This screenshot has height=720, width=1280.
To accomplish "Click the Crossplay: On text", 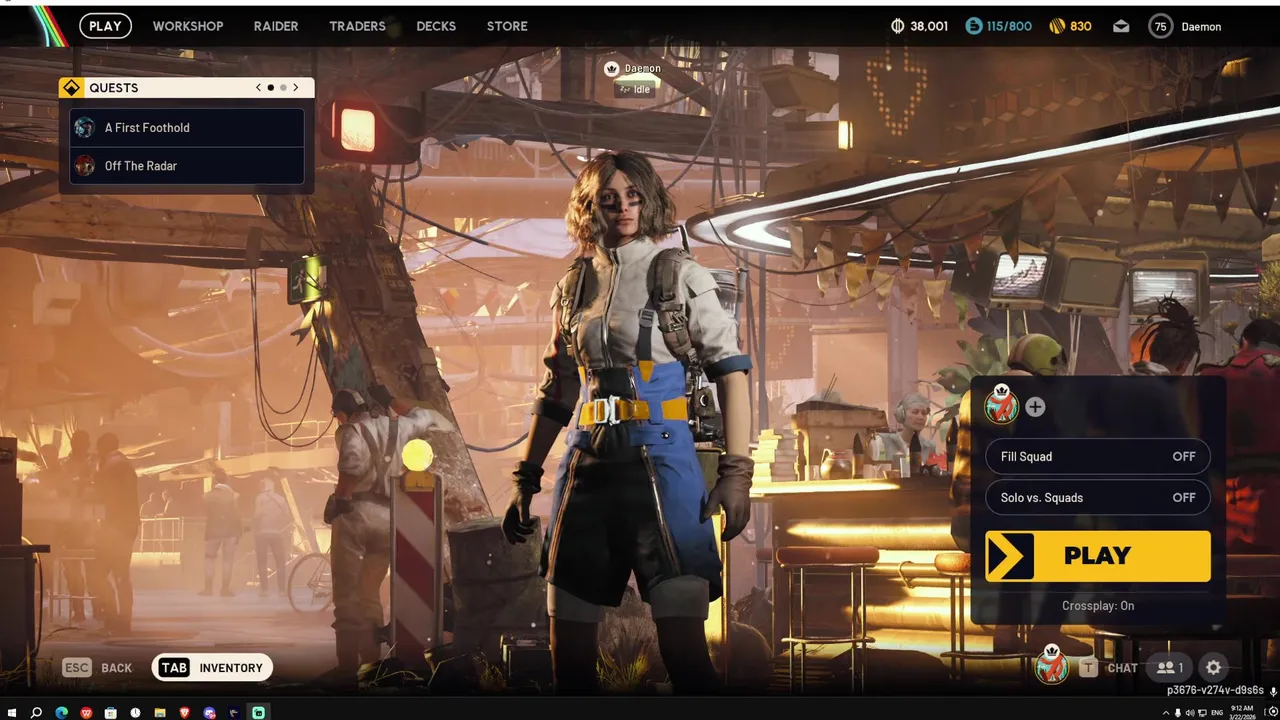I will 1098,606.
